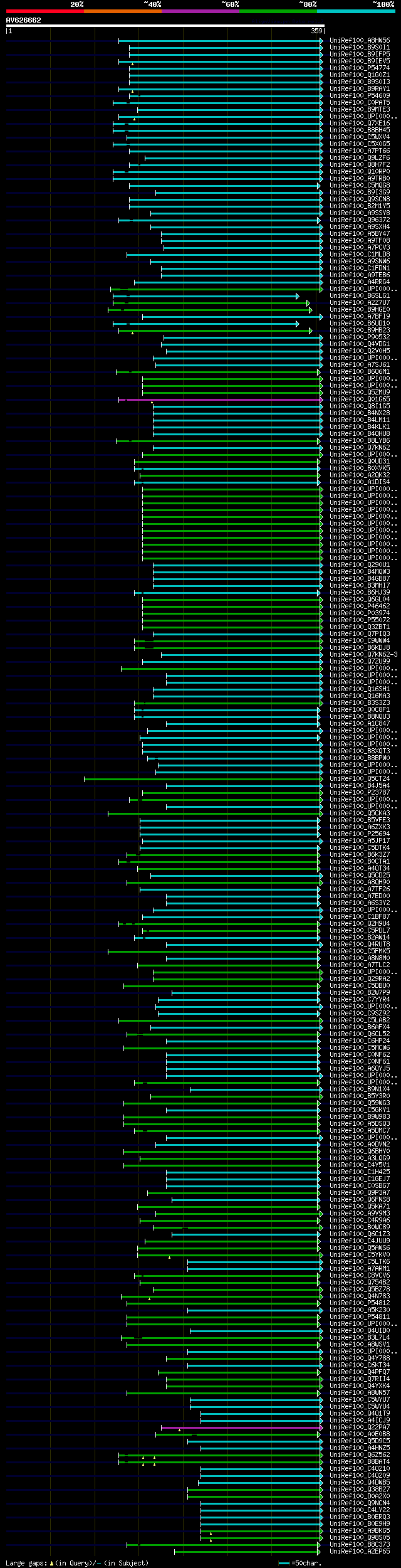The image size is (401, 1568).
Task: Click the red ~20% identity legend segment
Action: pos(45,11)
